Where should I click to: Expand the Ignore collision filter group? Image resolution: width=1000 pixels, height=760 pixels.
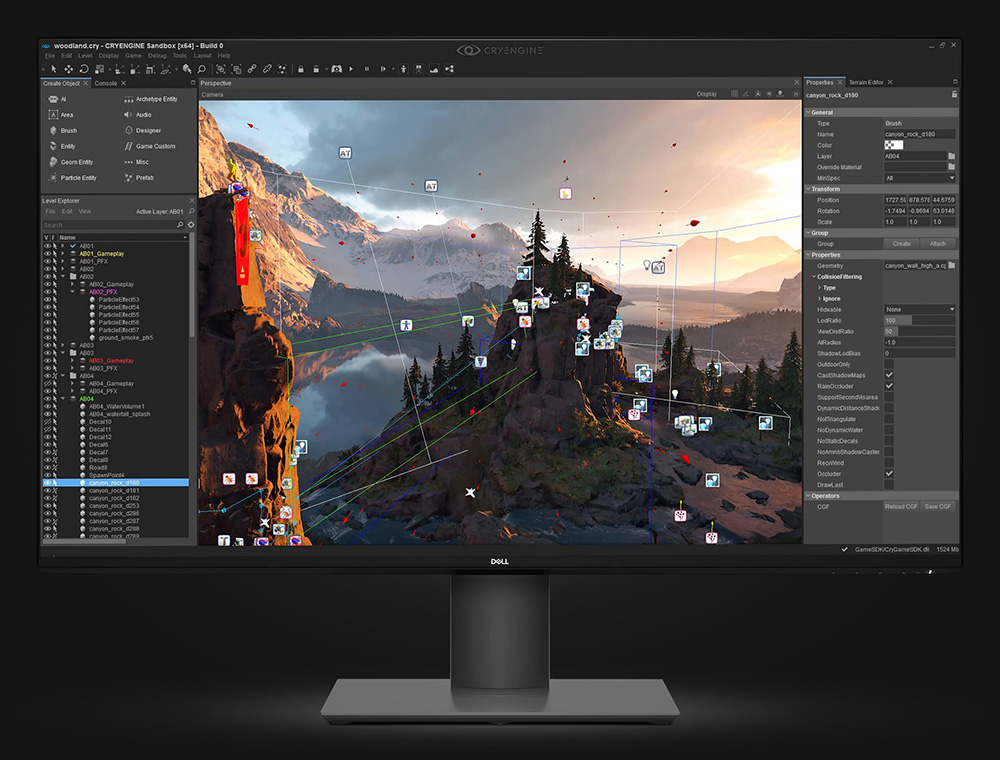820,298
